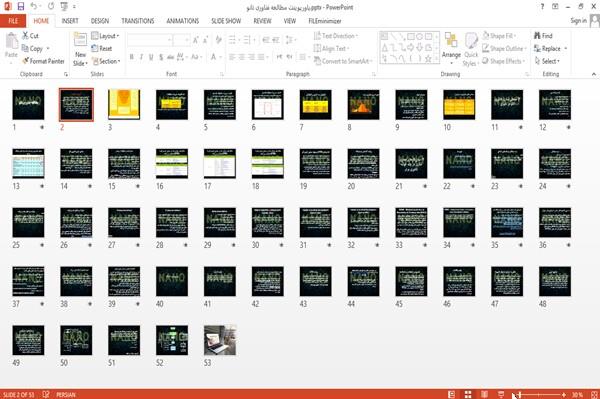Switch to the TRANSITIONS ribbon tab
Viewport: 600px width, 399px height.
click(138, 21)
